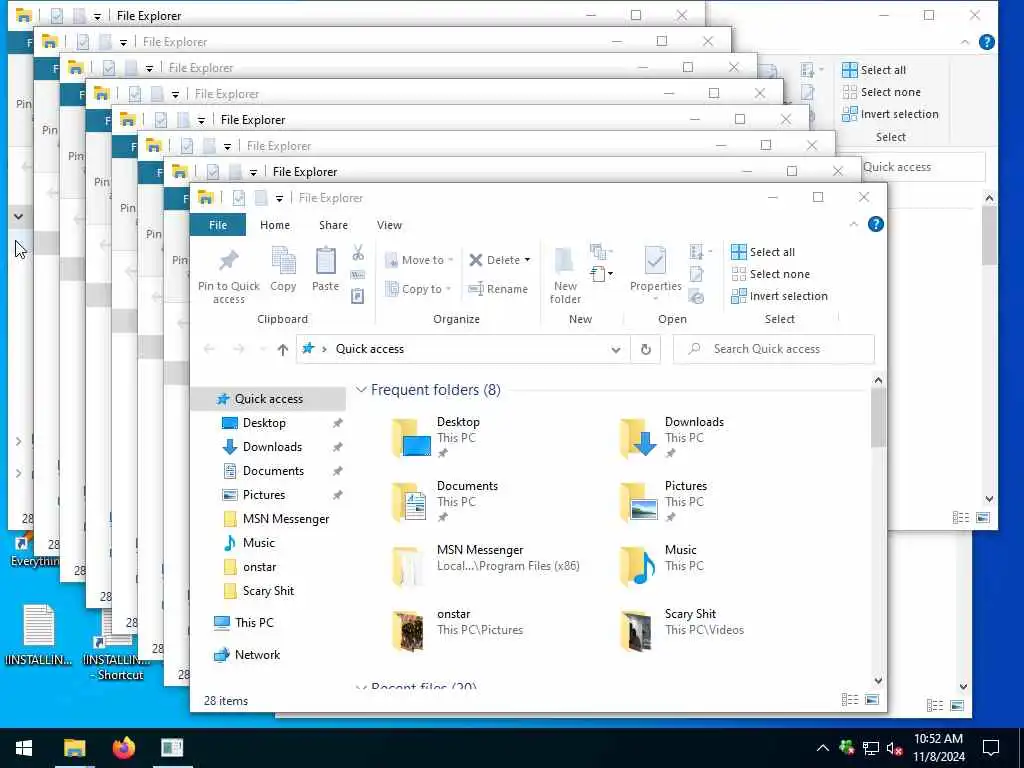Viewport: 1024px width, 768px height.
Task: Select Pictures in navigation pane
Action: point(264,495)
